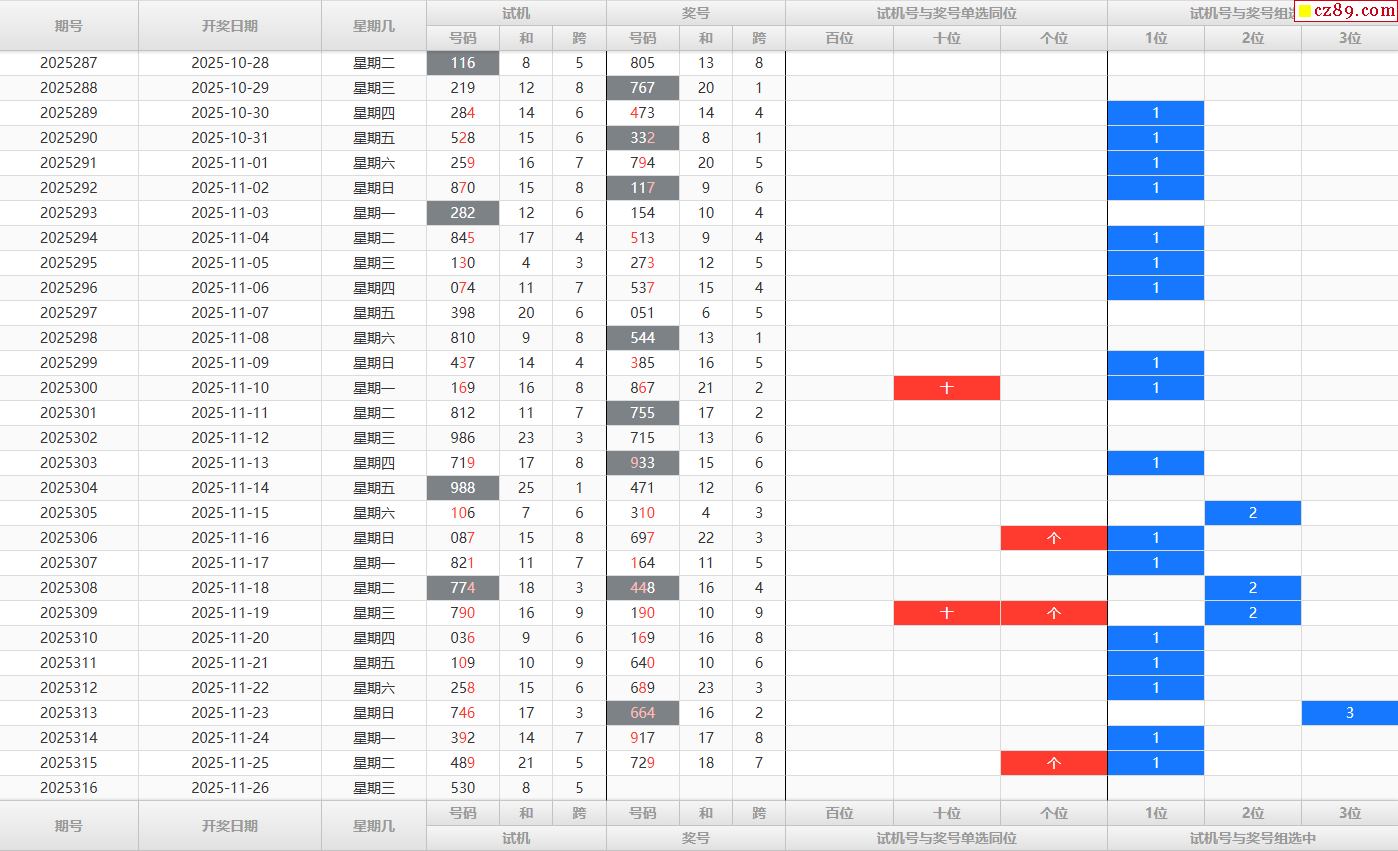Click gray highlighted 988 in row 2025304
The image size is (1398, 851).
point(462,488)
